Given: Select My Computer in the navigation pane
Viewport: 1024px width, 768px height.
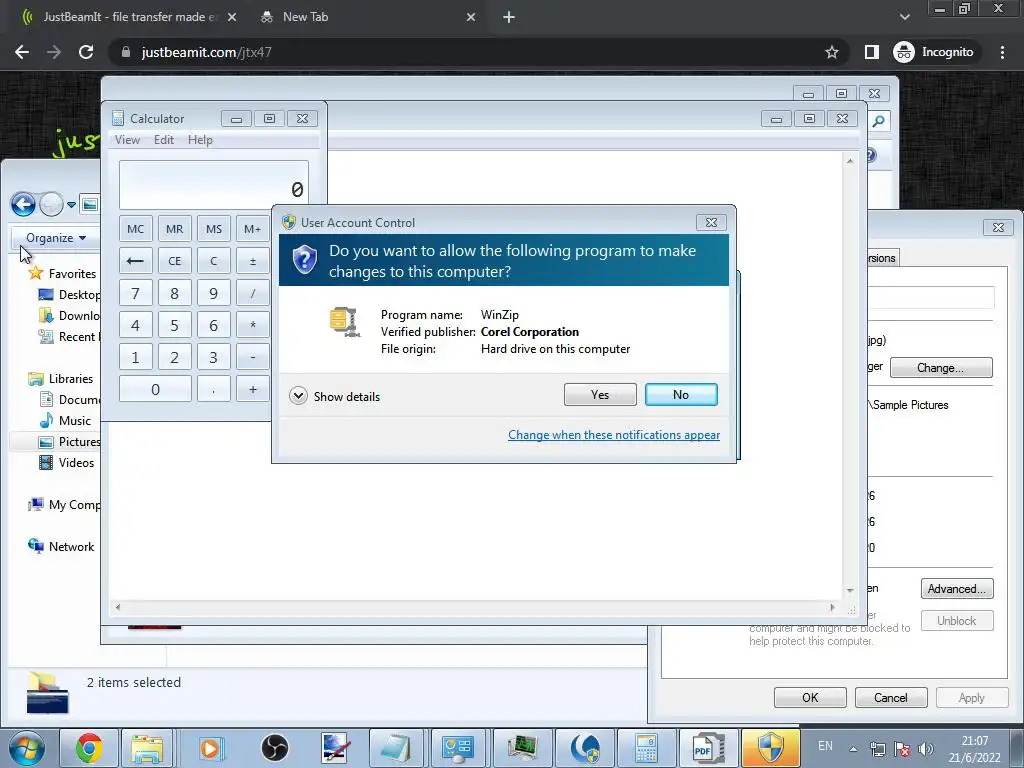Looking at the screenshot, I should [64, 505].
